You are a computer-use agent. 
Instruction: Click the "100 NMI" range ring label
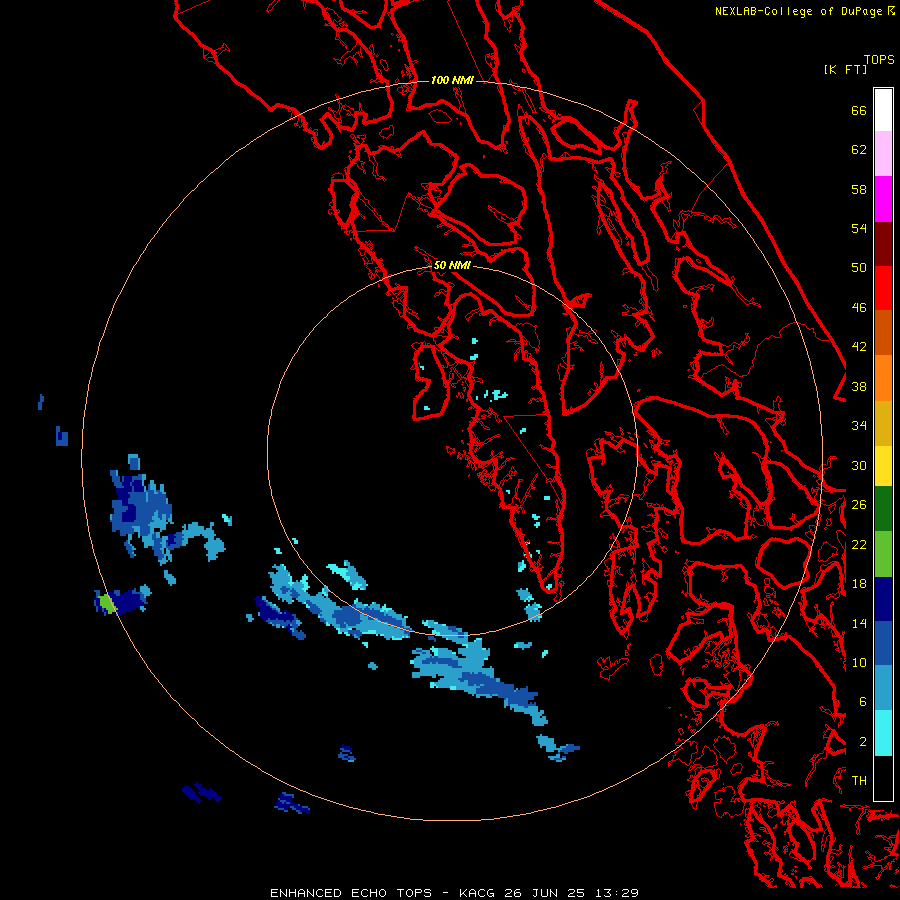[452, 80]
